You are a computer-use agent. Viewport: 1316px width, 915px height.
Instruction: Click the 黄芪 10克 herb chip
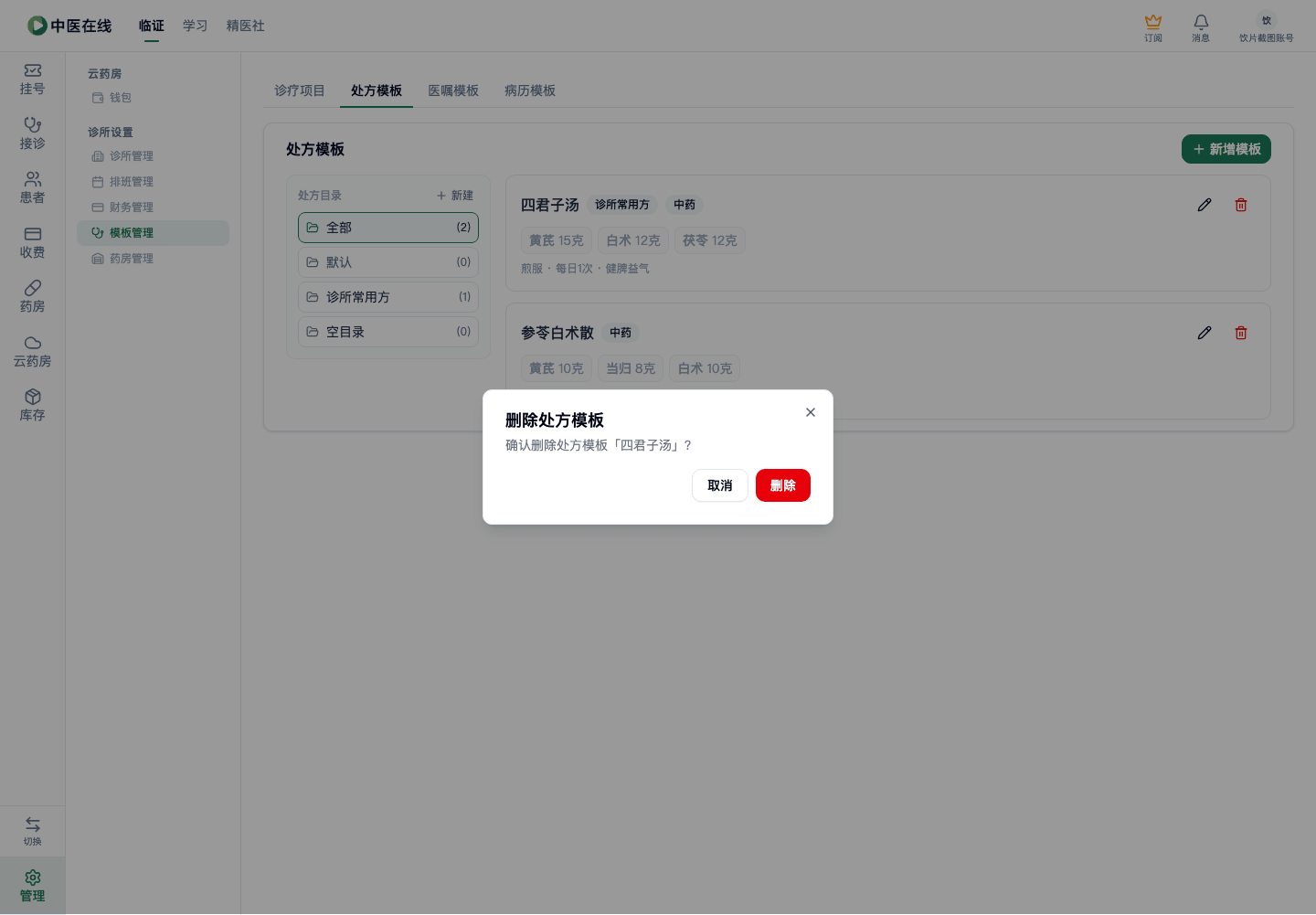point(557,368)
